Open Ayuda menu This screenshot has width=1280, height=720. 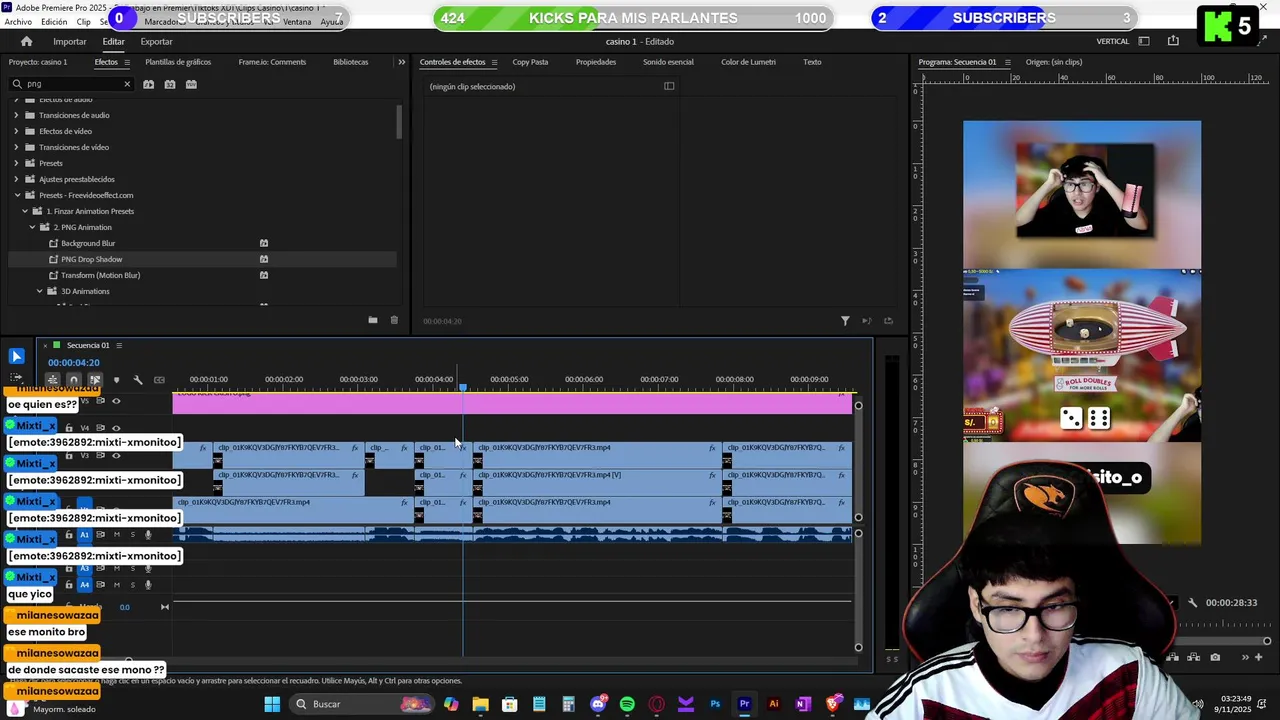331,22
